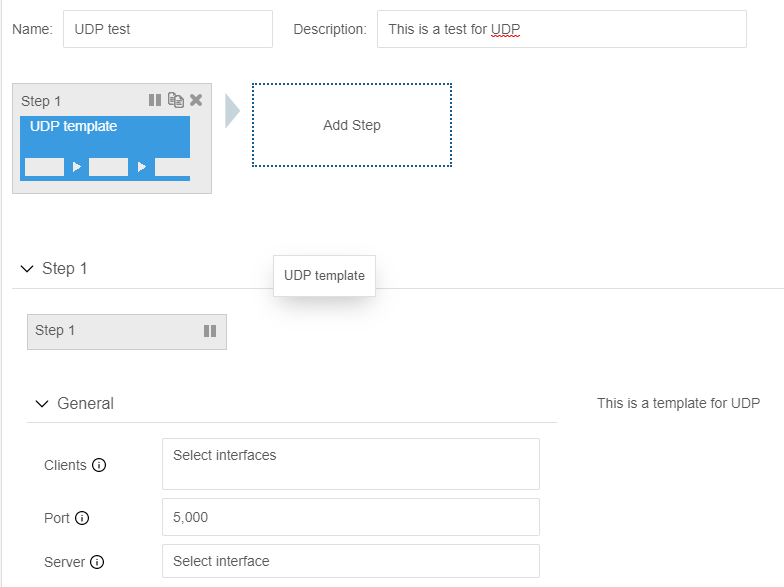This screenshot has width=784, height=587.
Task: Pause Step 1 in the step card
Action: (155, 100)
